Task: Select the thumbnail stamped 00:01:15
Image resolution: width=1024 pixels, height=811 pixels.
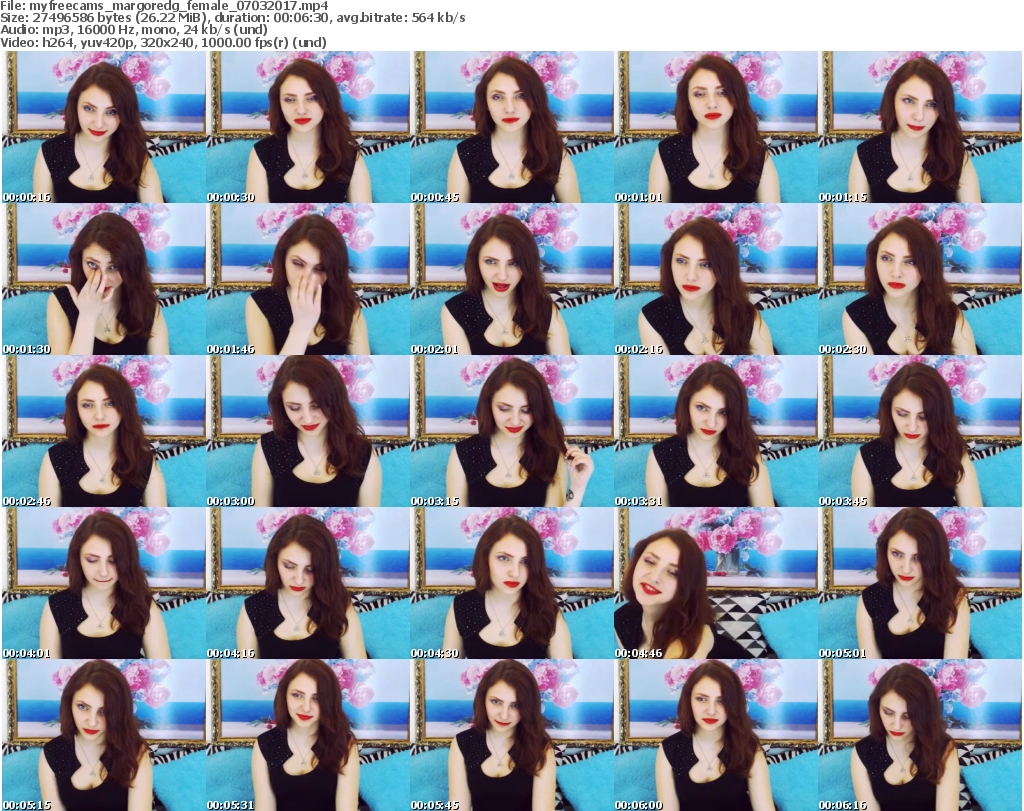Action: 920,127
